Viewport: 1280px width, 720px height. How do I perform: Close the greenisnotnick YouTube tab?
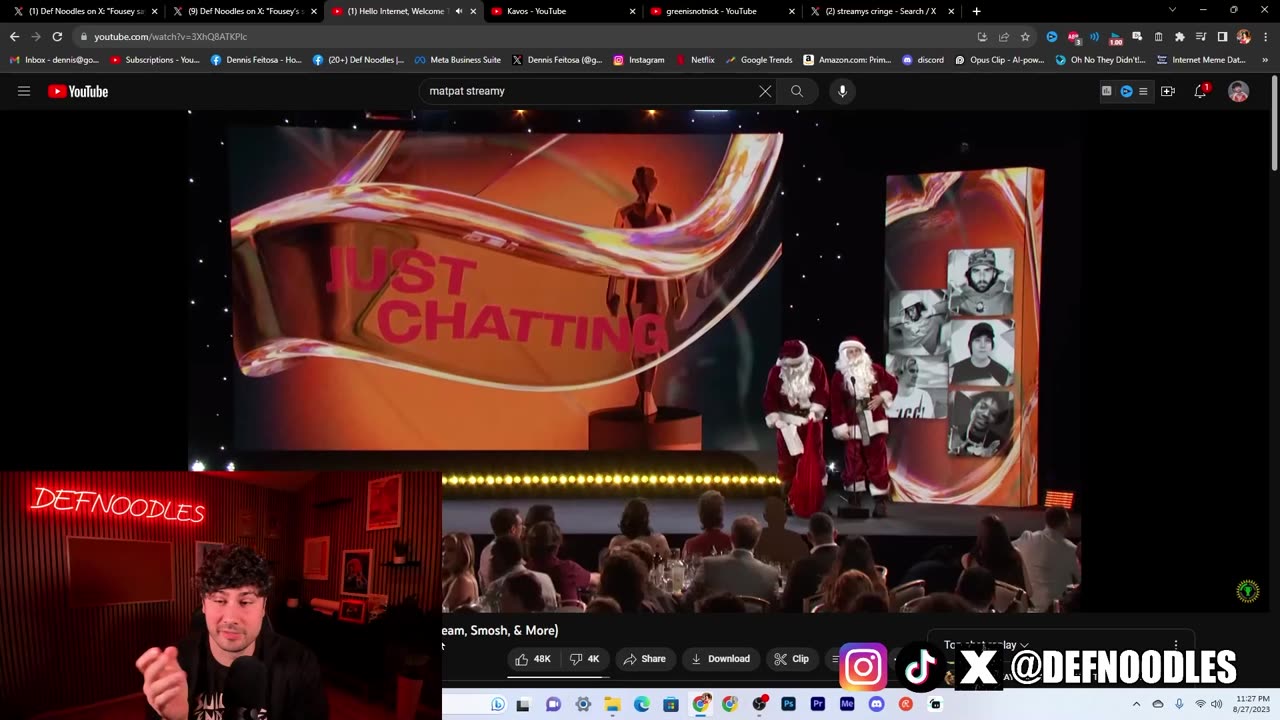[x=791, y=11]
